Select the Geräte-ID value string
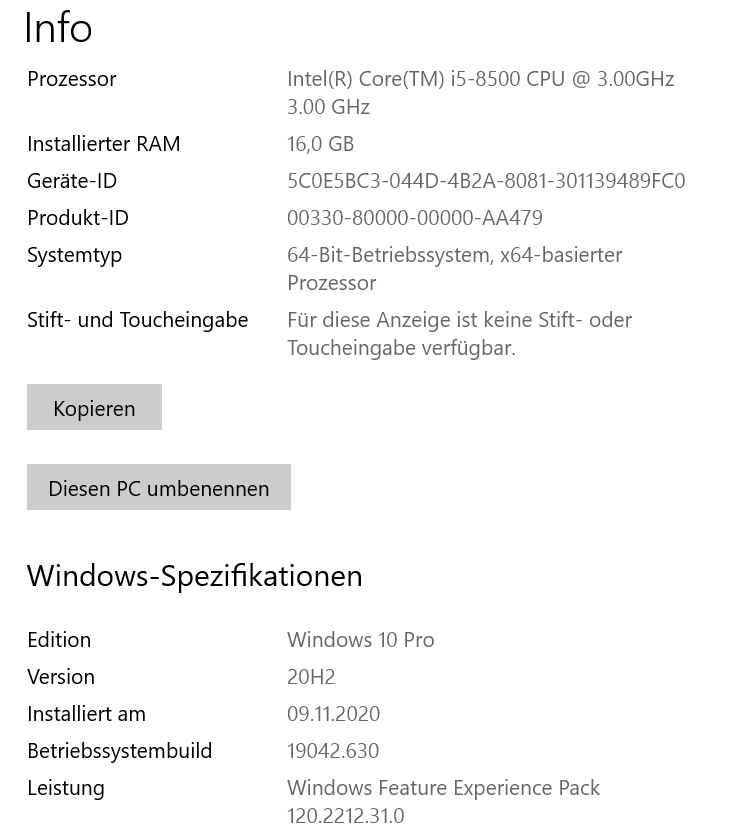 click(x=485, y=181)
